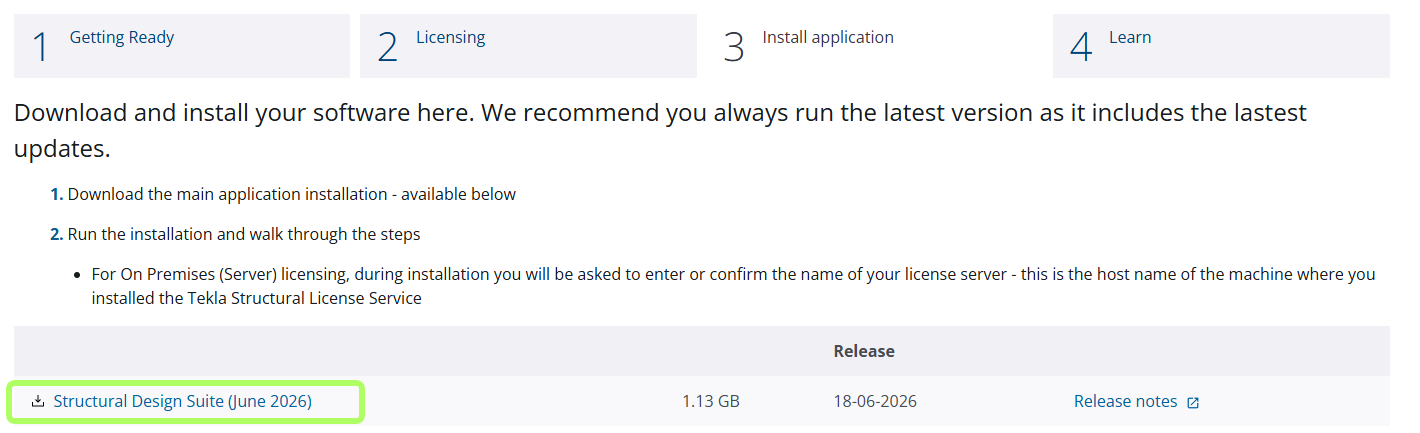Go to the Learn step tab
1420x433 pixels.
pyautogui.click(x=1221, y=46)
